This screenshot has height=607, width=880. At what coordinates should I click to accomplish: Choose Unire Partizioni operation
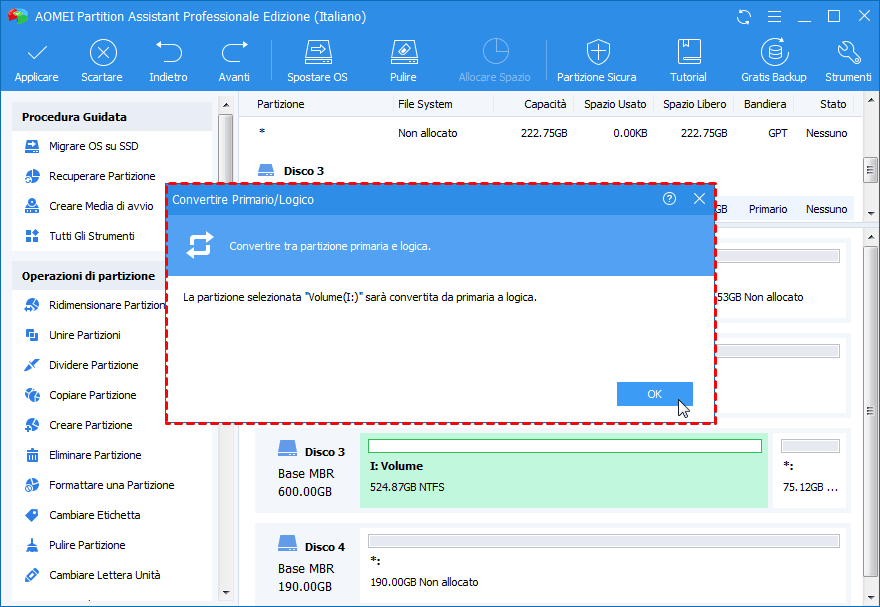click(85, 335)
